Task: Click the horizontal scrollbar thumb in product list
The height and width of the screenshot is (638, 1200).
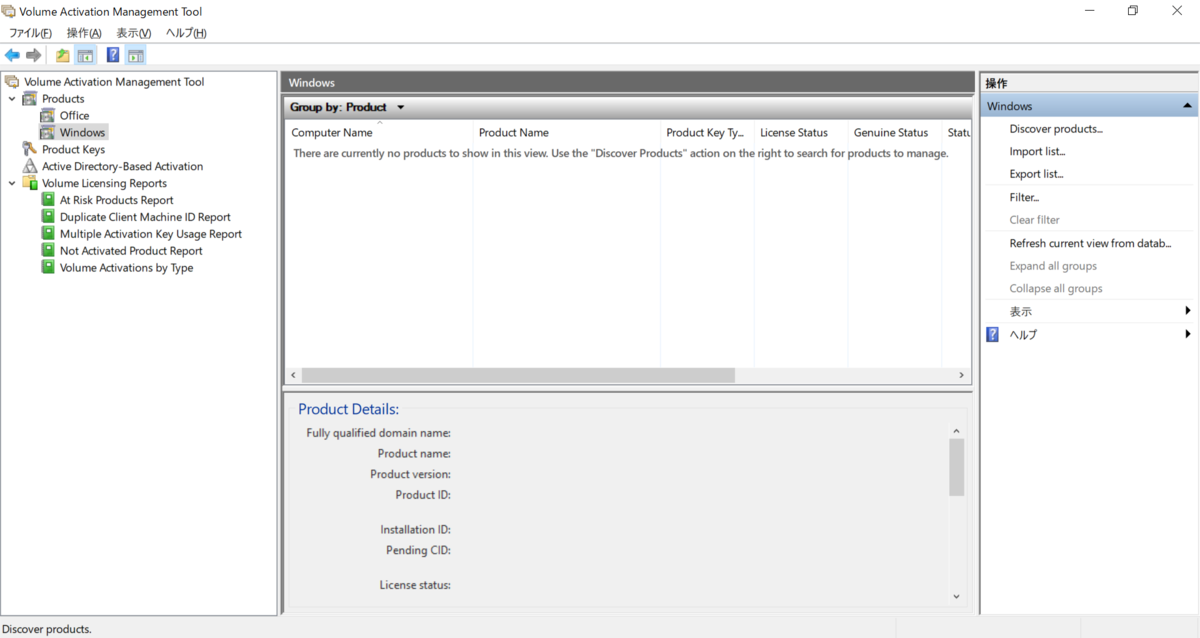Action: coord(518,375)
